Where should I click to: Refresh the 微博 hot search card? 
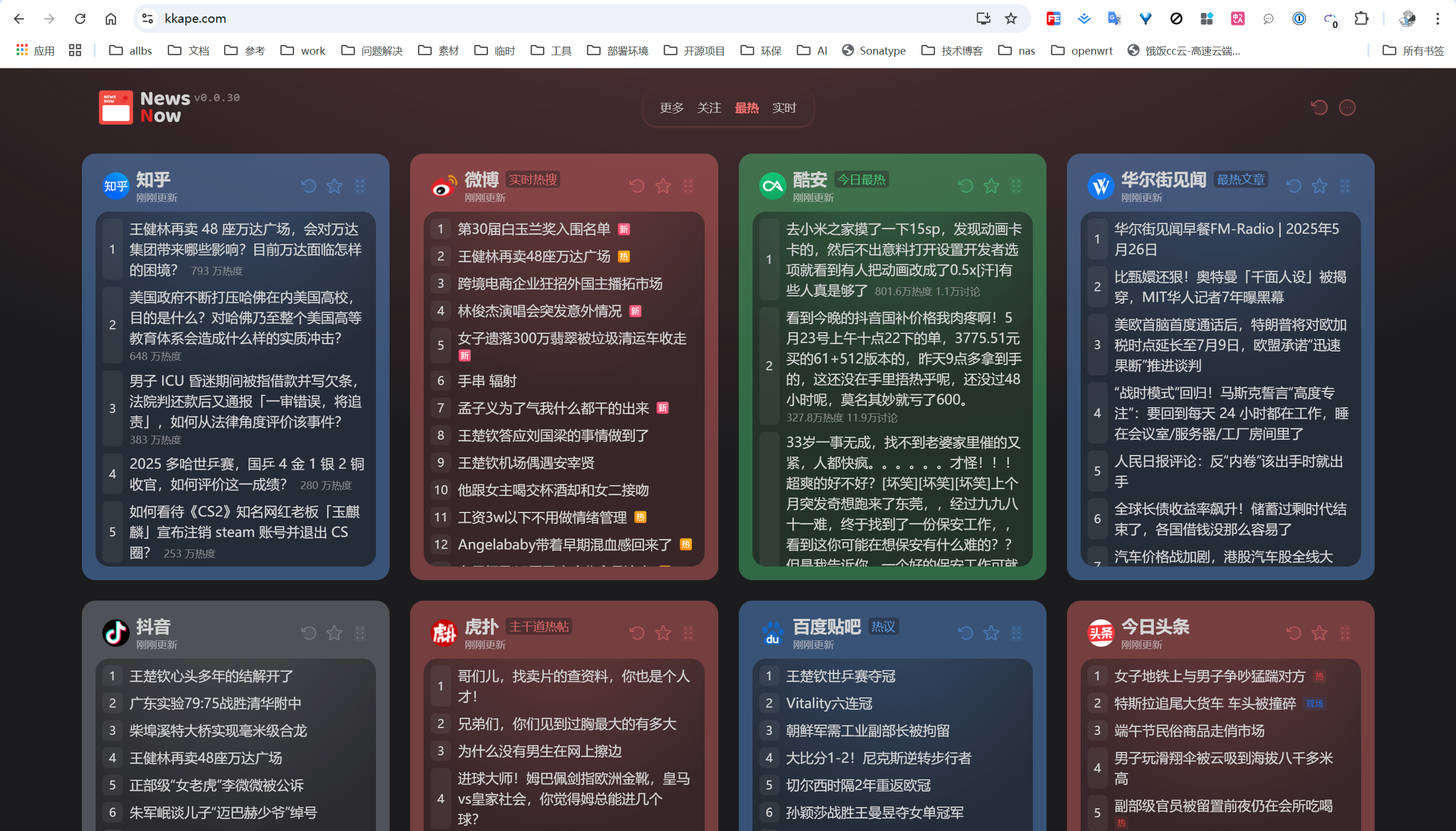coord(636,186)
